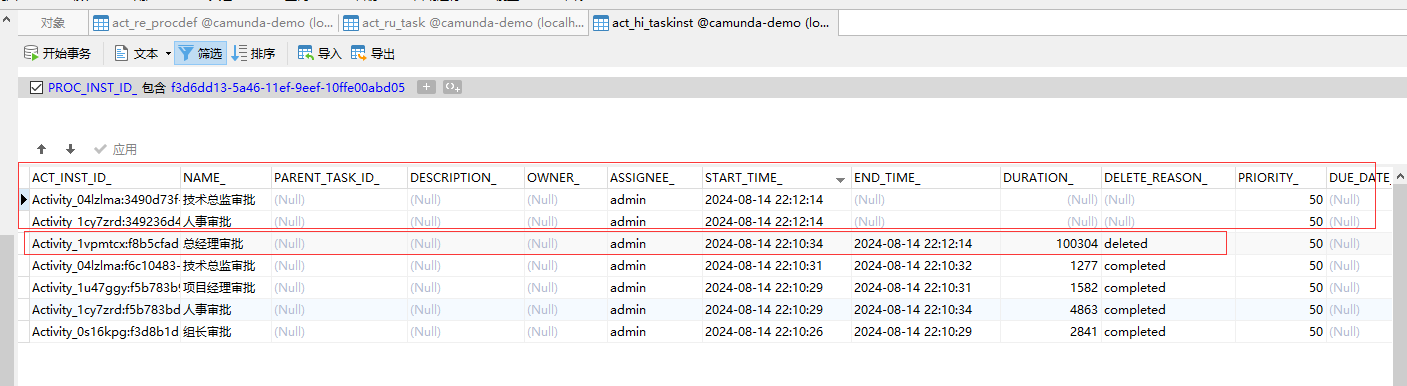This screenshot has width=1407, height=386.
Task: Click the completed cell in 组长审批 row
Action: [x=1168, y=332]
